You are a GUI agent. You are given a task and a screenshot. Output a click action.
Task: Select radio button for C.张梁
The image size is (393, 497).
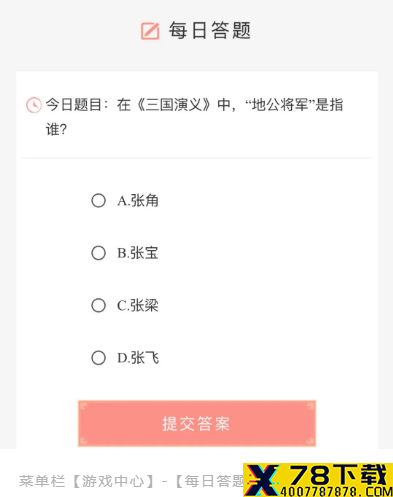click(x=98, y=305)
